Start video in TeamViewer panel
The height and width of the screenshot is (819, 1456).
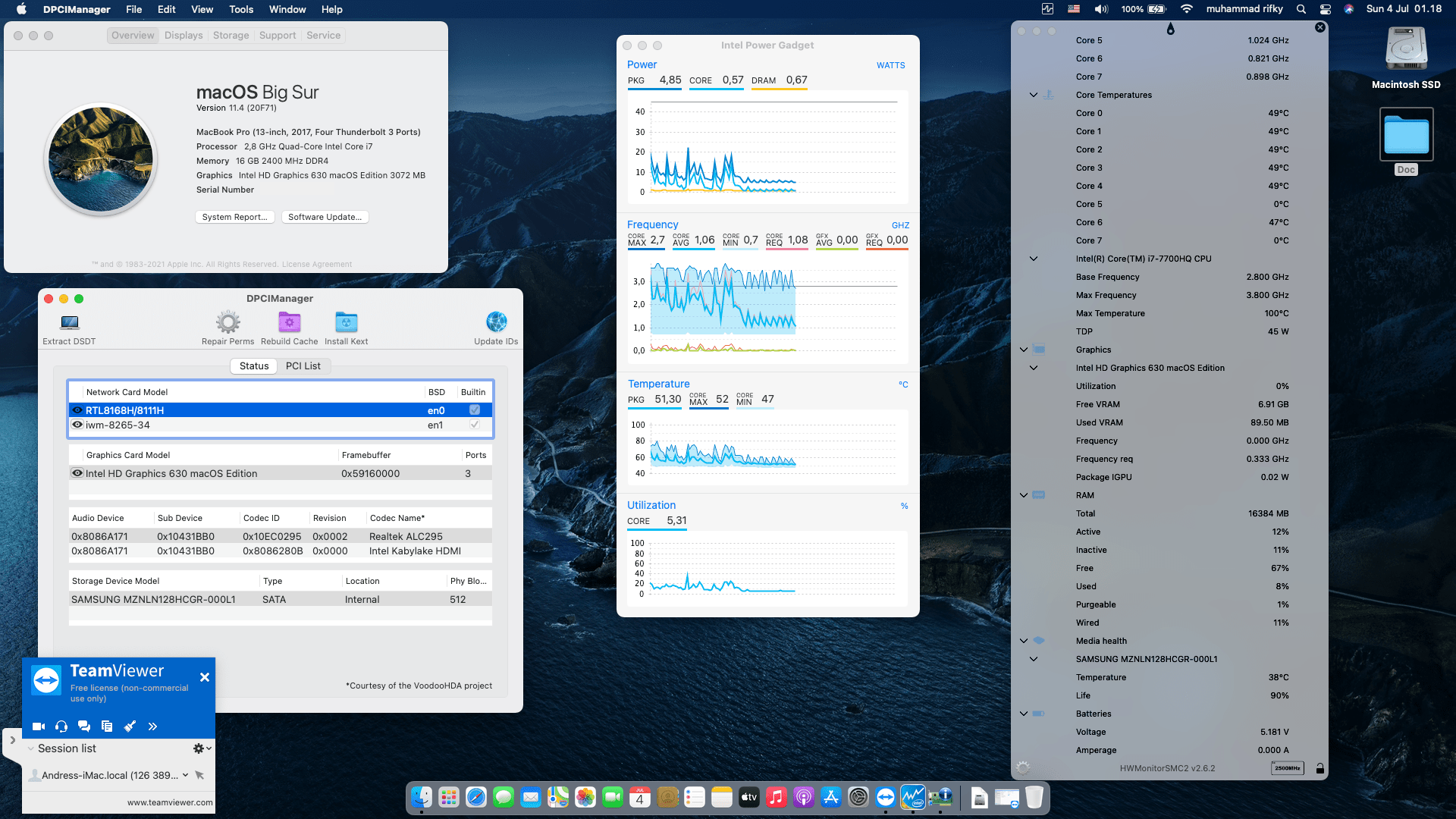39,726
